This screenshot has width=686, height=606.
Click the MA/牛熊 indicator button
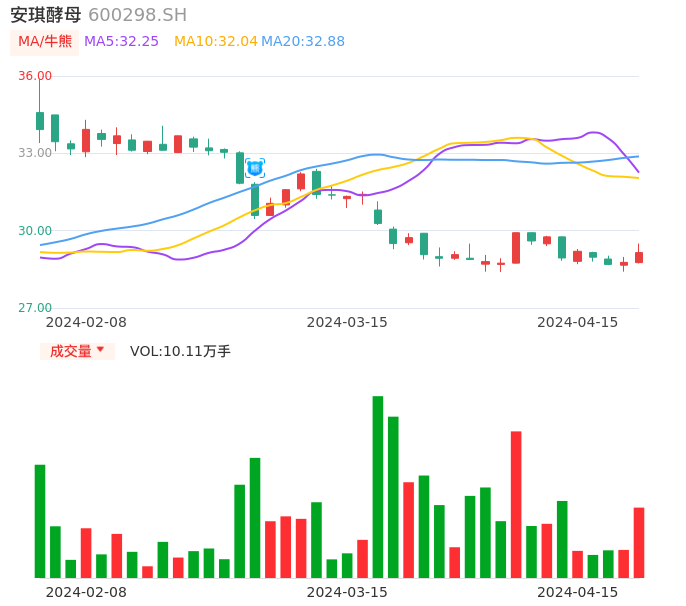tap(45, 42)
